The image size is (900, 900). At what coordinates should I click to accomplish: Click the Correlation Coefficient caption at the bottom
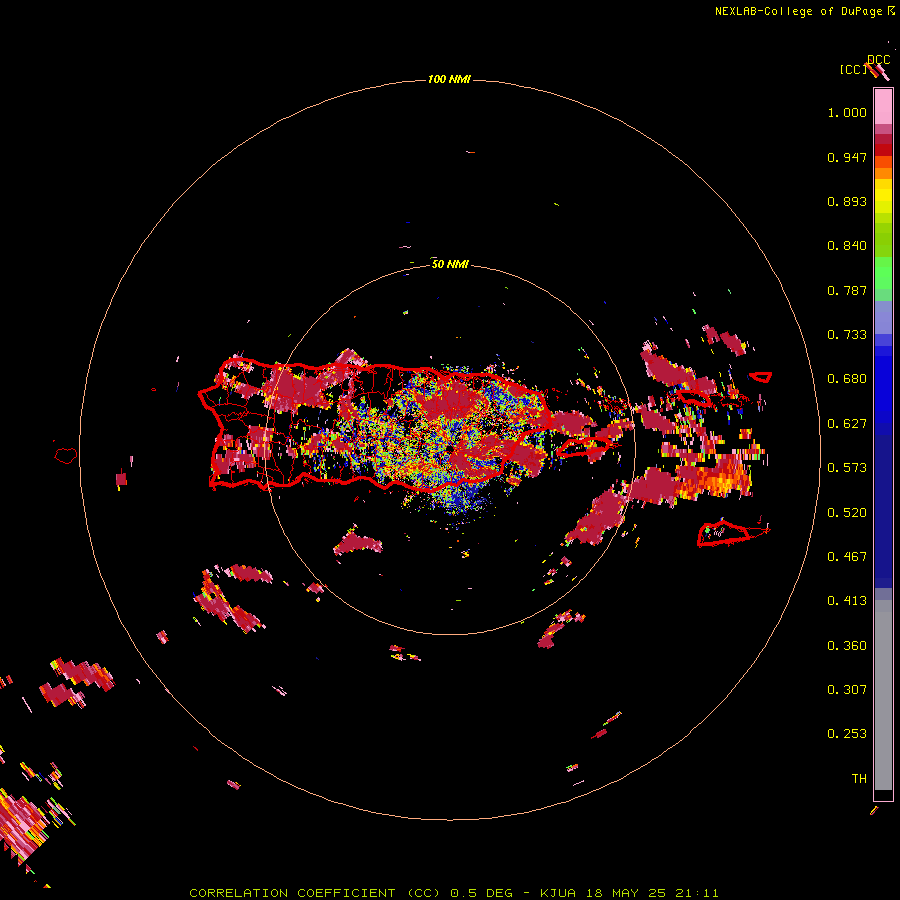[x=453, y=893]
